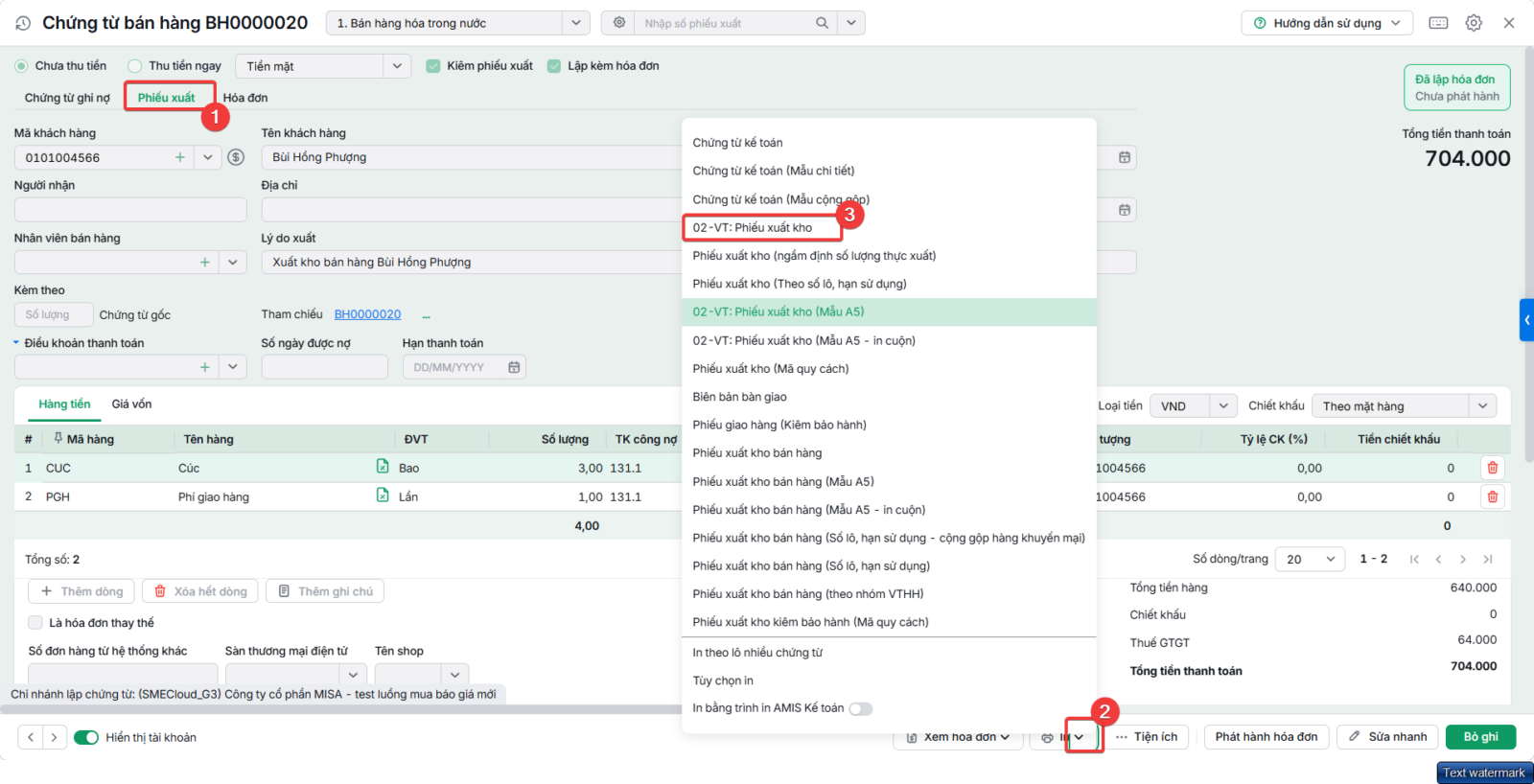The height and width of the screenshot is (784, 1534).
Task: Delete the PGH row with trash icon
Action: coord(1493,496)
